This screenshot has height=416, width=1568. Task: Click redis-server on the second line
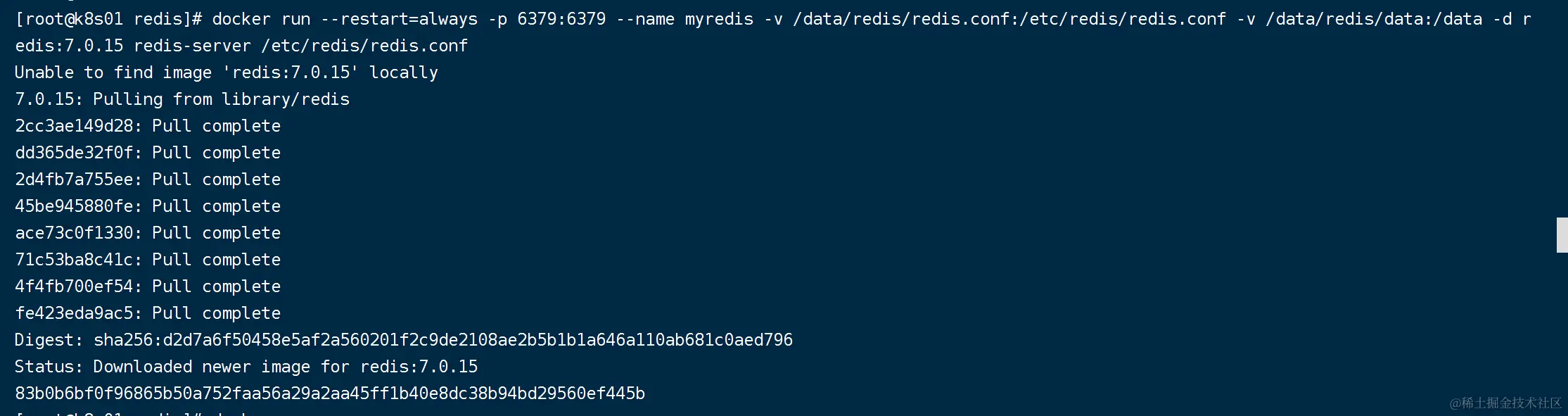point(192,46)
